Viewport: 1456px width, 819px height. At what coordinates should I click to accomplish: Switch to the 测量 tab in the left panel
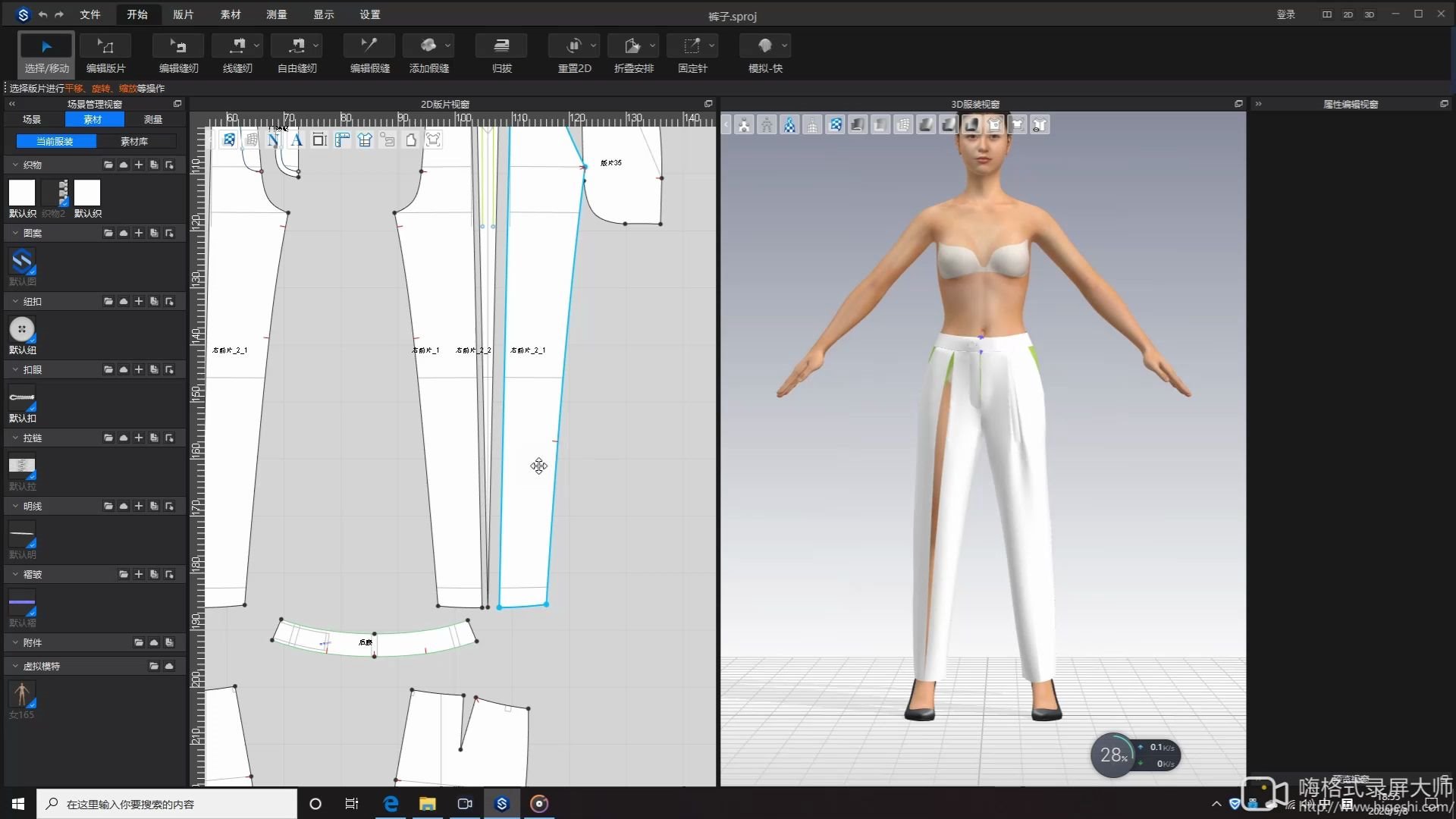pos(152,119)
